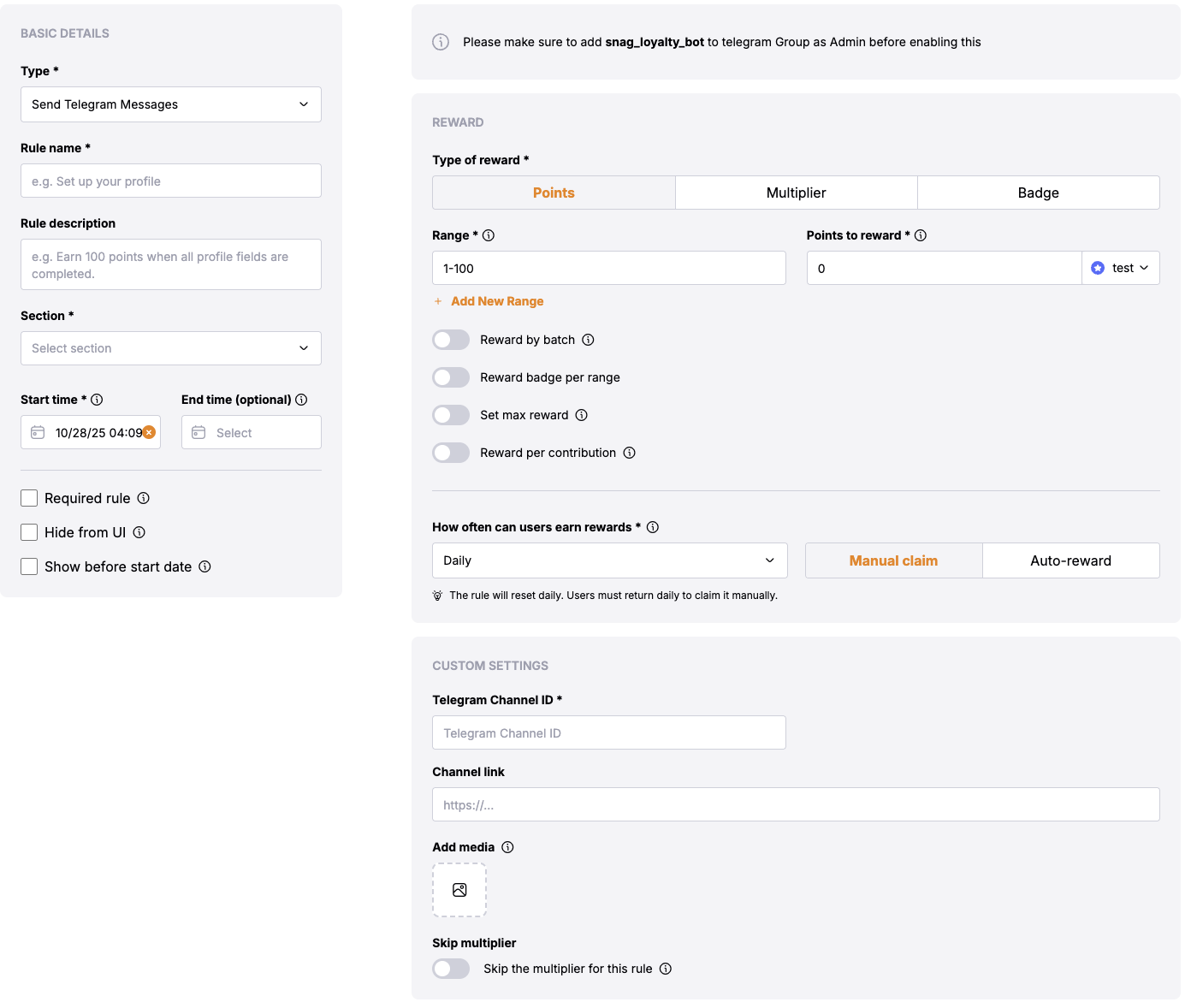This screenshot has width=1191, height=1008.
Task: Switch reward type to Multiplier tab
Action: coord(796,193)
